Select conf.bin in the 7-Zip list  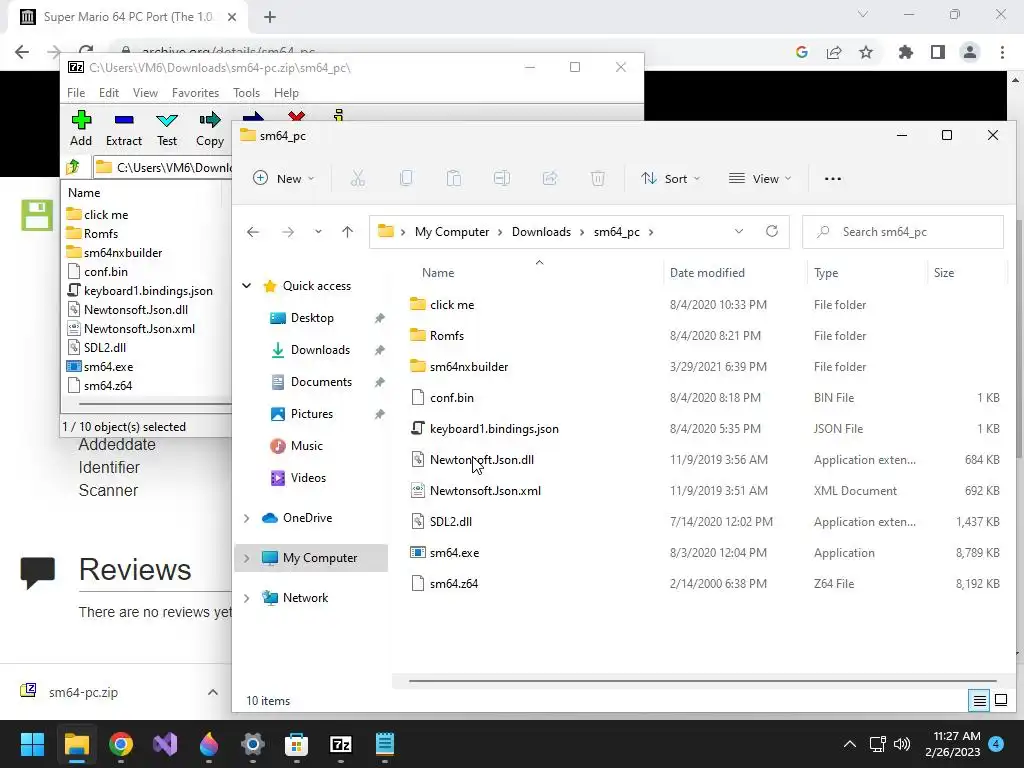(106, 272)
